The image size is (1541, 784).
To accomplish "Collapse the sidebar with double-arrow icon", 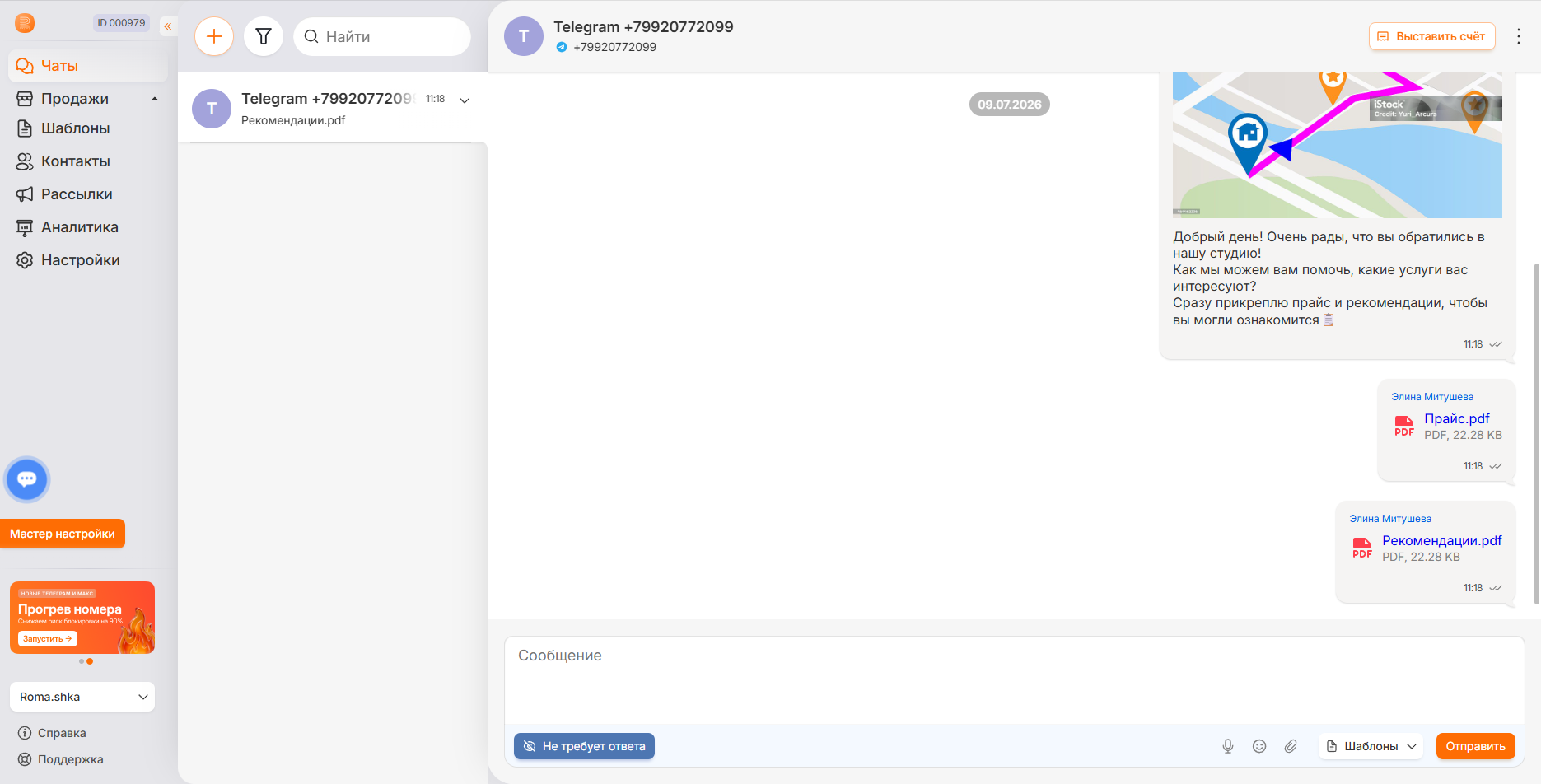I will [168, 26].
